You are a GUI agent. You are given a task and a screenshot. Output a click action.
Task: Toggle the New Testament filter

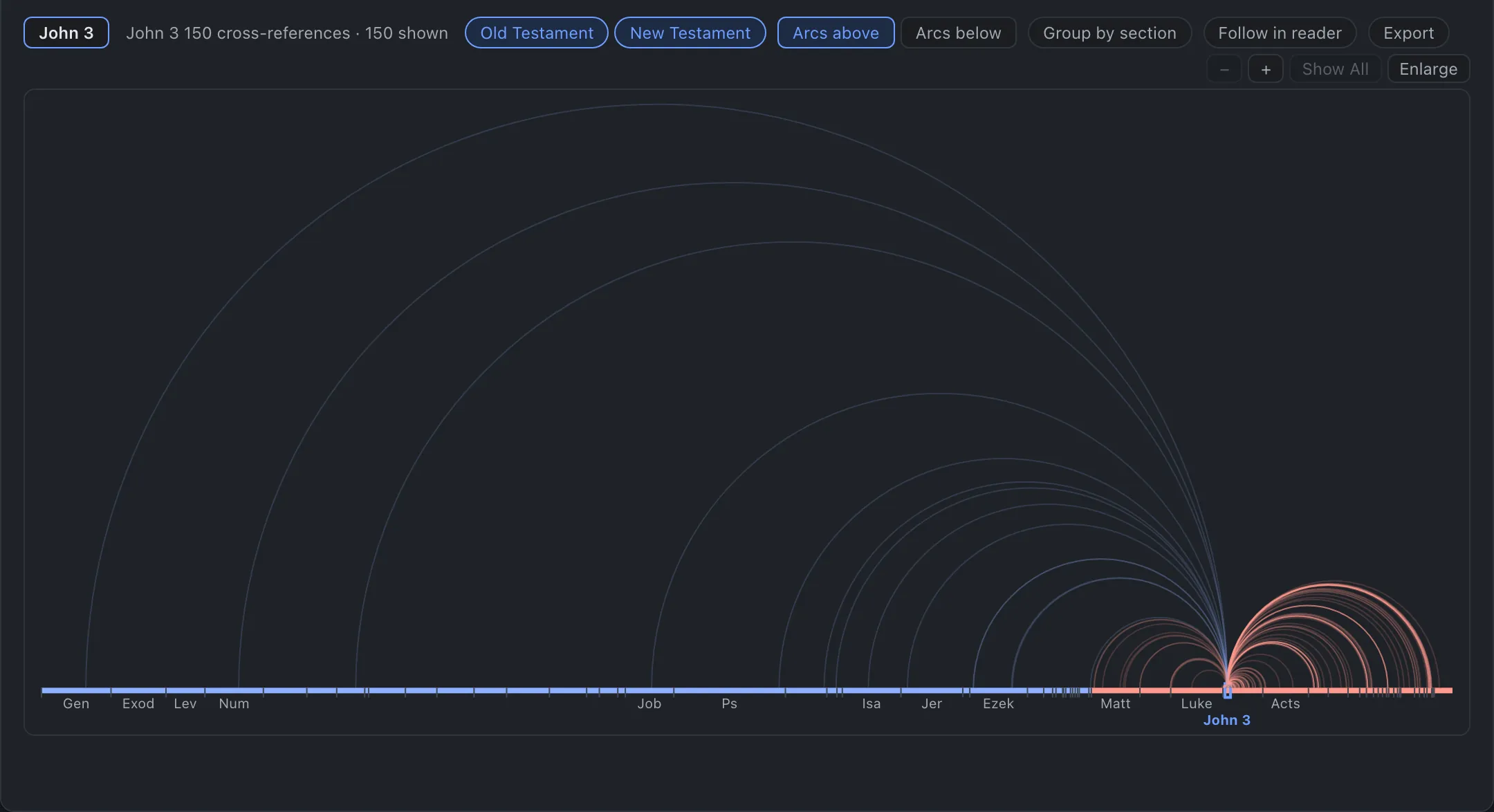click(x=690, y=33)
